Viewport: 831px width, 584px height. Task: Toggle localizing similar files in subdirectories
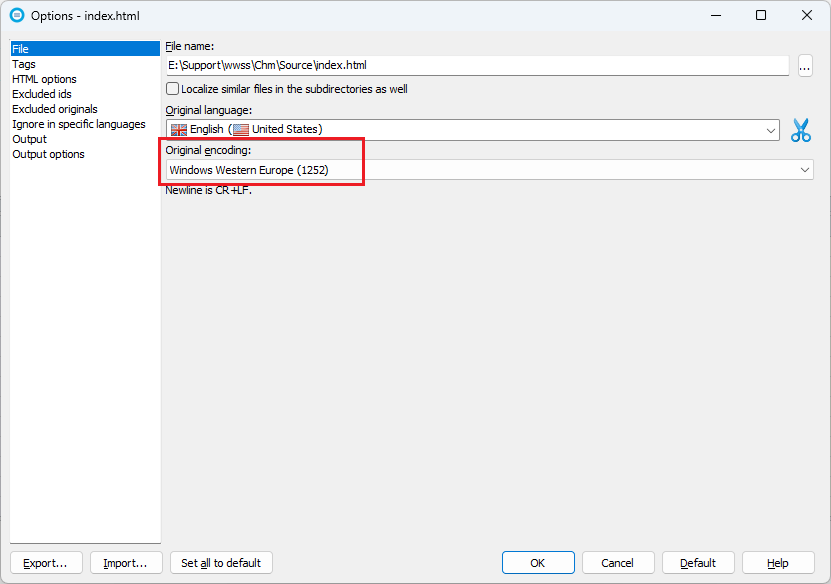tap(172, 88)
